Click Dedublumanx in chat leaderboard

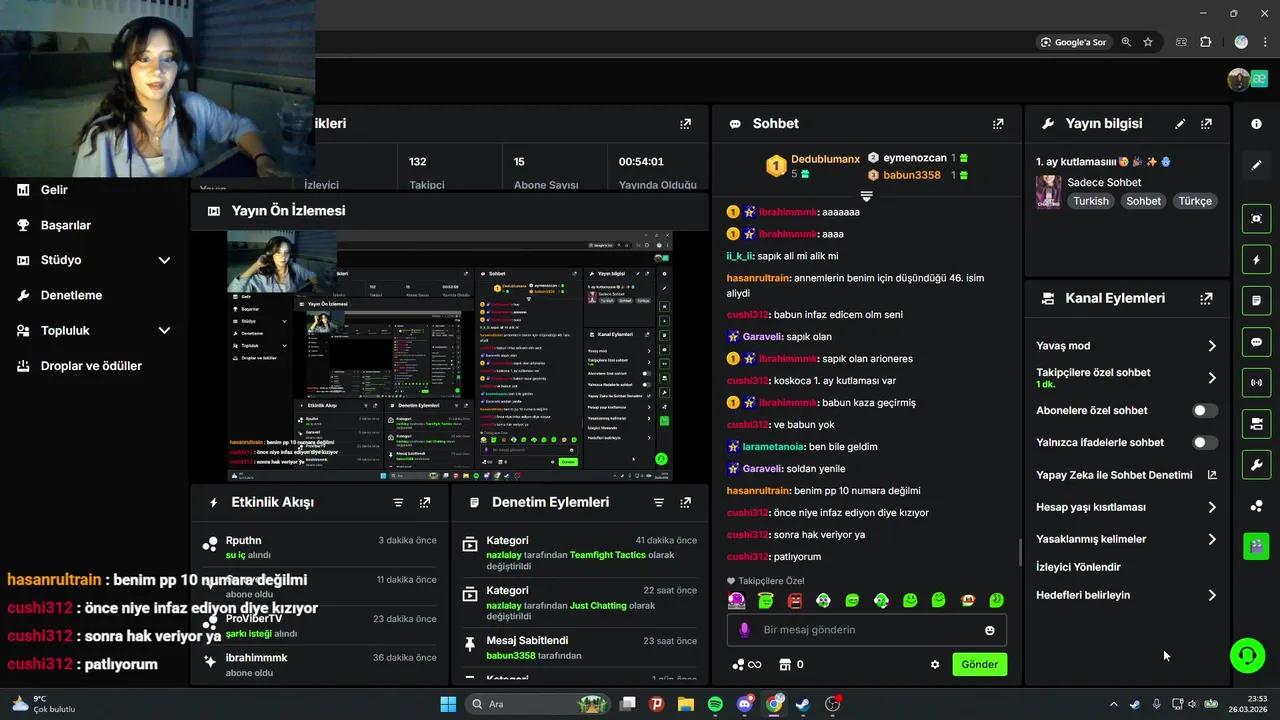click(825, 159)
